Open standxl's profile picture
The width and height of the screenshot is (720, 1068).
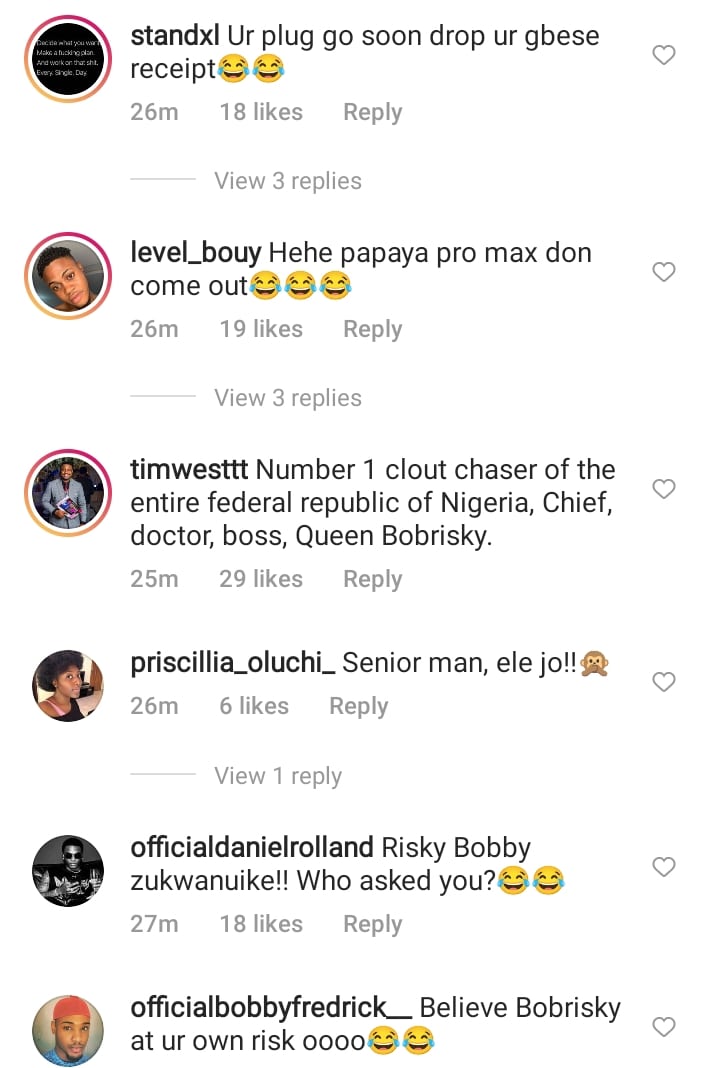pos(68,59)
